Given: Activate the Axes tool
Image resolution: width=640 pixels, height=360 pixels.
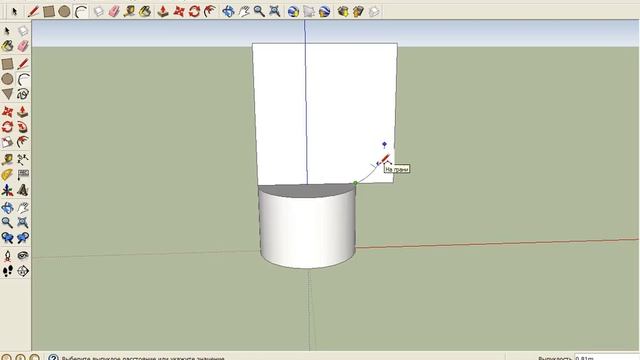Looking at the screenshot, I should pos(7,190).
